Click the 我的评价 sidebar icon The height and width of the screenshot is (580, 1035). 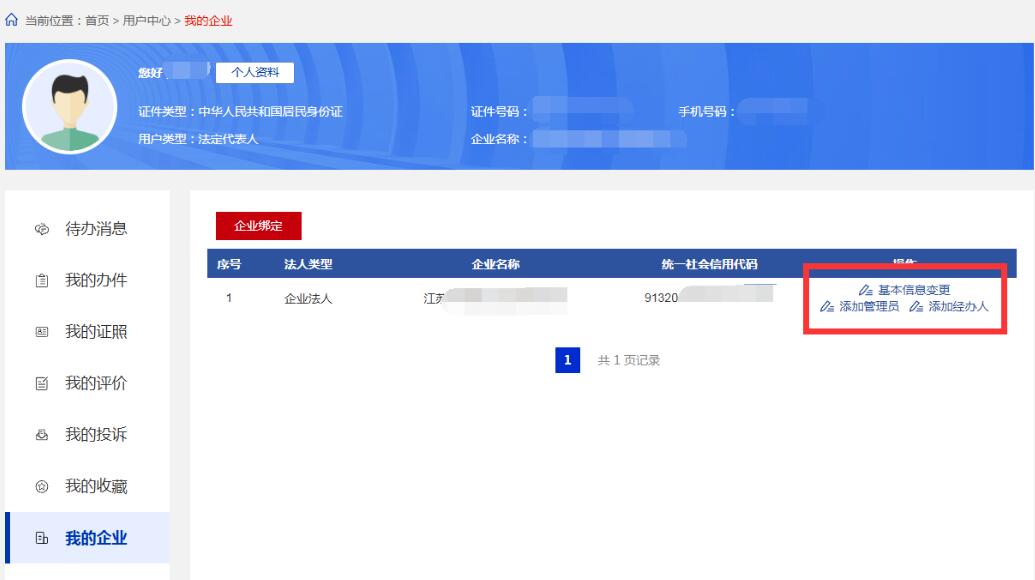pos(42,384)
